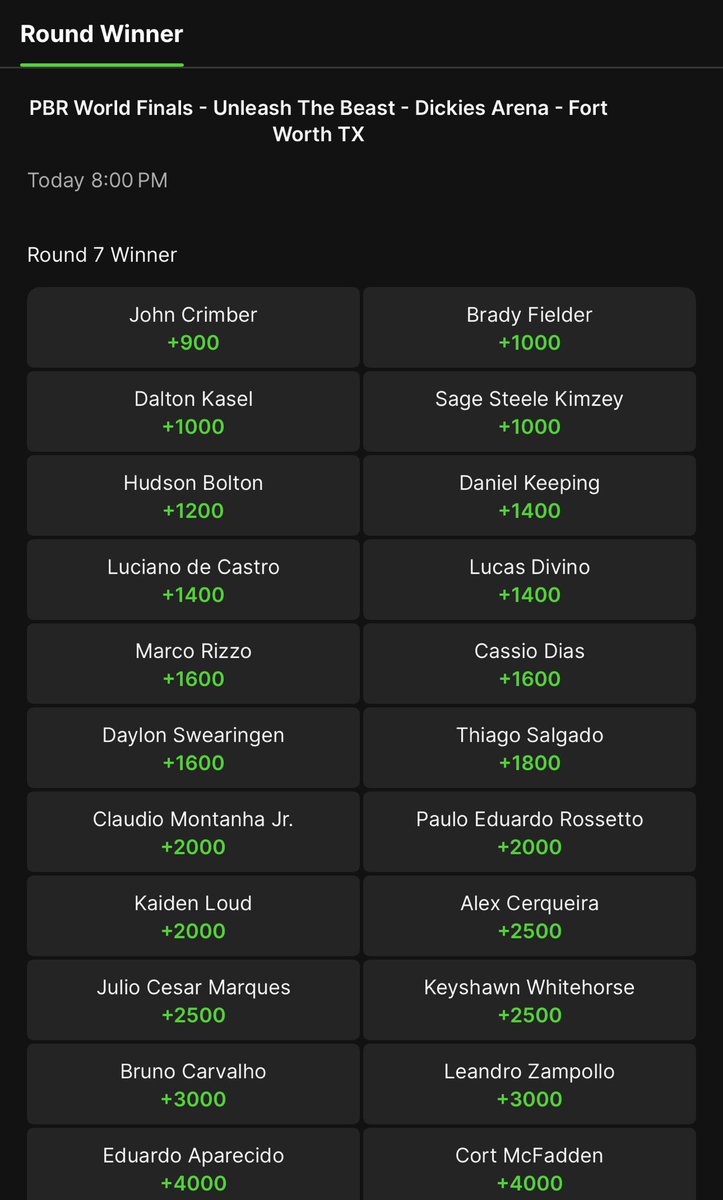Image resolution: width=723 pixels, height=1200 pixels.
Task: Choose Dalton Kasel +1000 odds
Action: [193, 412]
